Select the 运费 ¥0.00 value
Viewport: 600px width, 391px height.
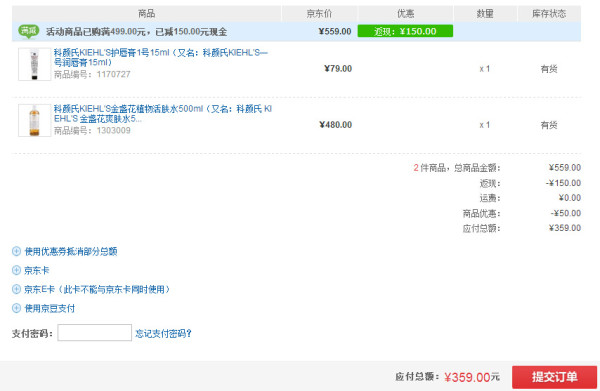tap(570, 198)
